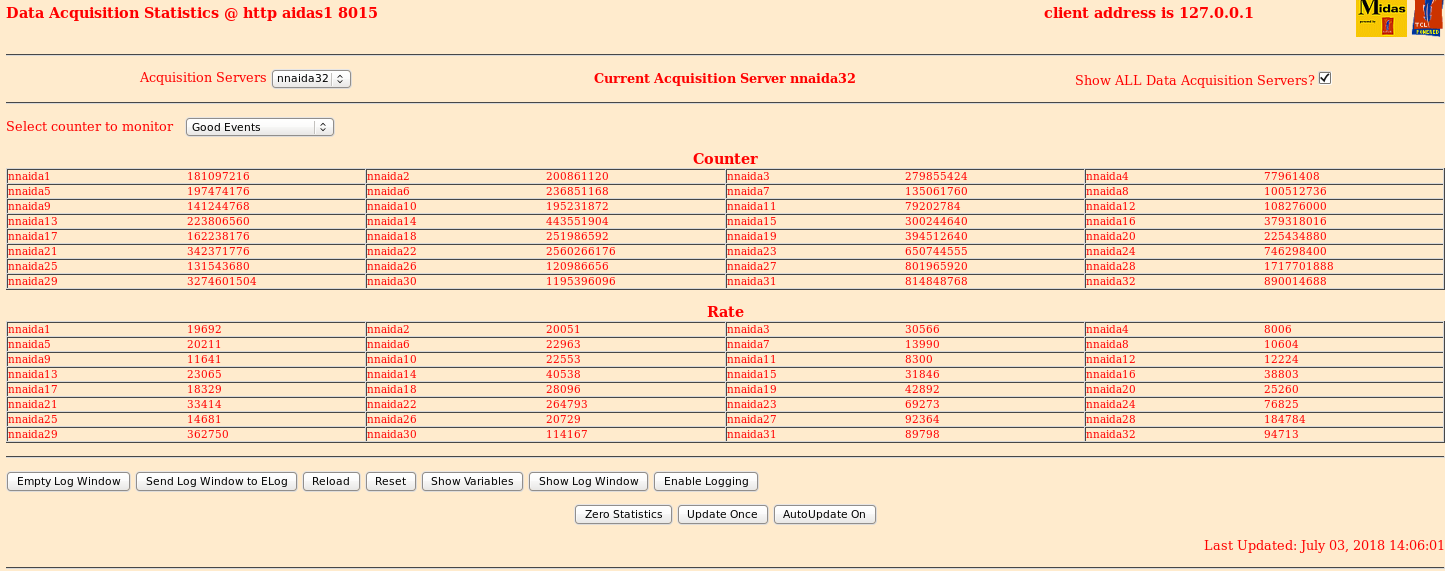Select counter value 141244768 for nnaida9
Screen dimensions: 1445x571
click(218, 206)
